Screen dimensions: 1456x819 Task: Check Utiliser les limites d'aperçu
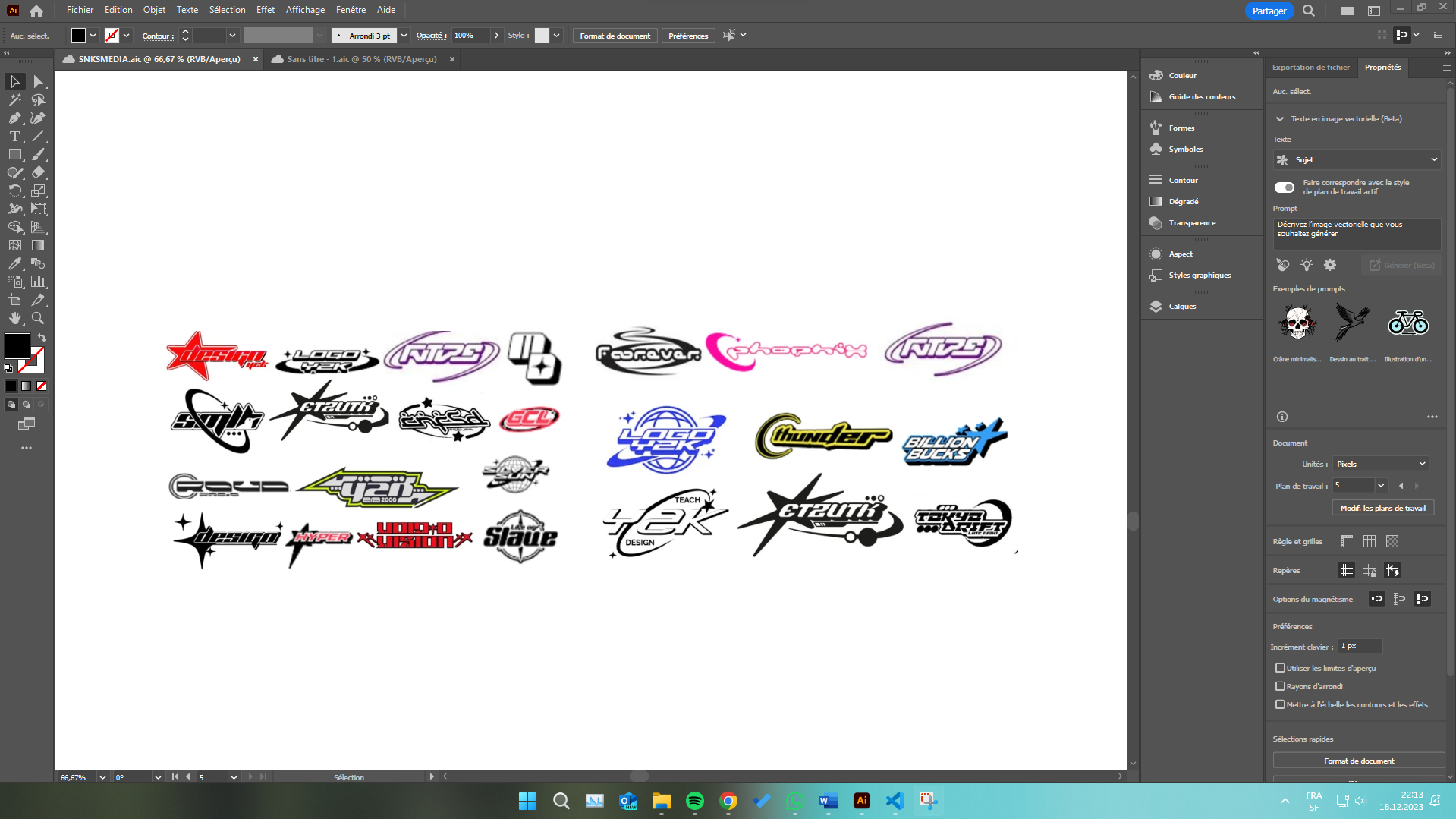click(x=1280, y=668)
